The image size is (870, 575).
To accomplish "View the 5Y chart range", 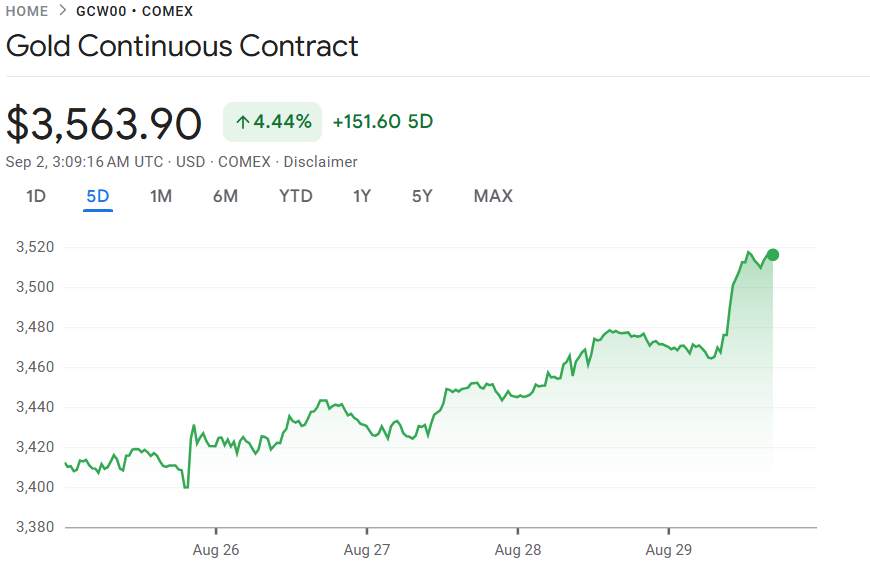I will click(422, 196).
